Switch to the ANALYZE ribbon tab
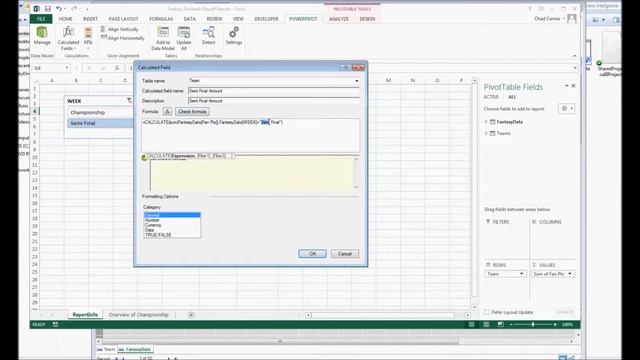The image size is (640, 360). tap(339, 19)
